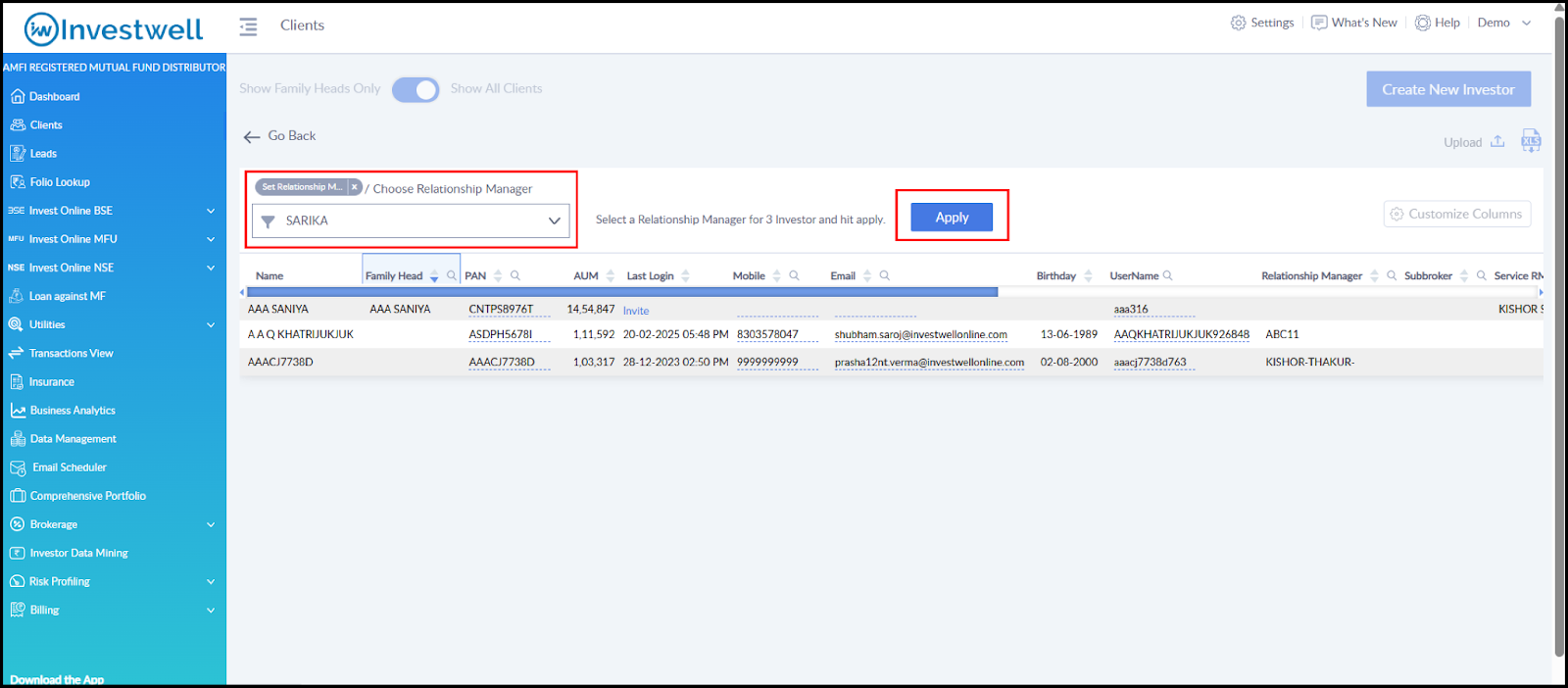Search in the Subbroker column
Viewport: 1568px width, 688px height.
[x=1482, y=275]
